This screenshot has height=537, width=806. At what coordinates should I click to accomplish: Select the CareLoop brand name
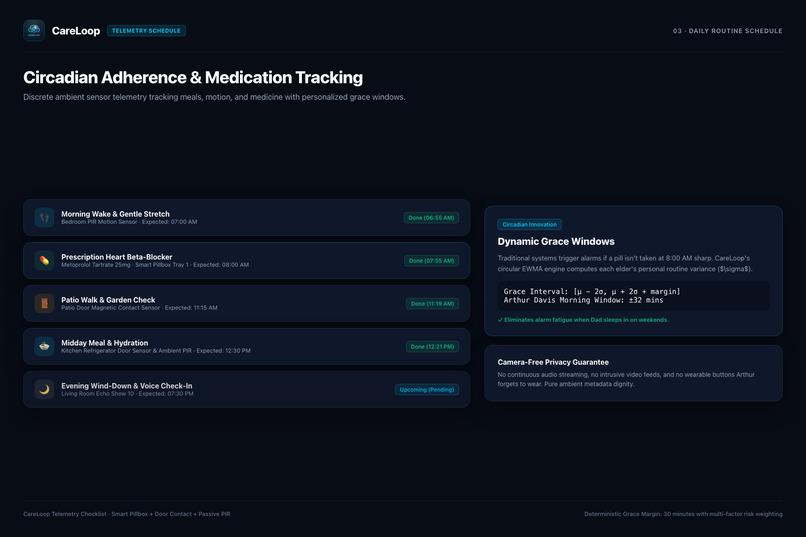[76, 31]
